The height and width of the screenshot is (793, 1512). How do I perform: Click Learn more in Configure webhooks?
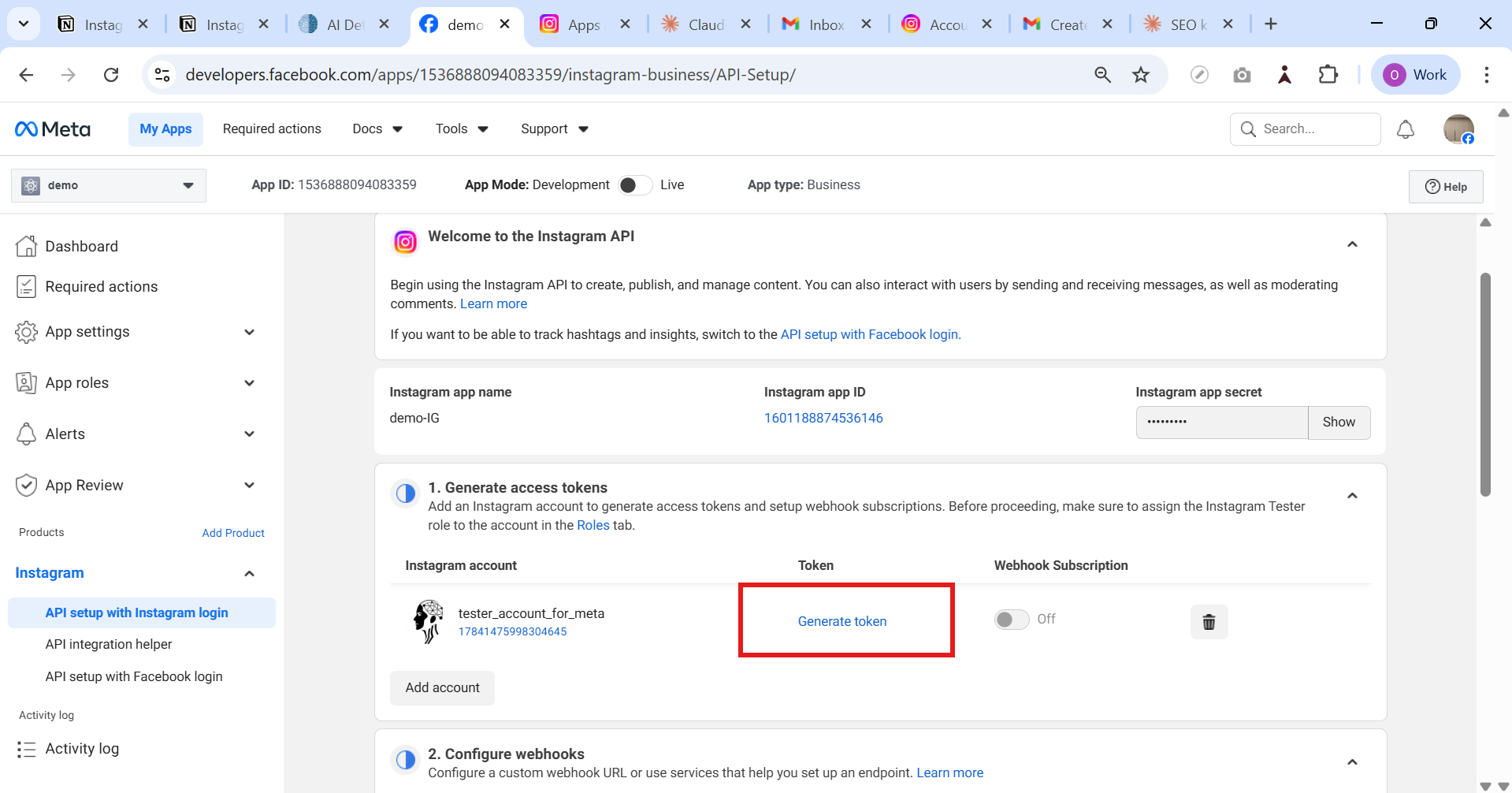pyautogui.click(x=949, y=773)
